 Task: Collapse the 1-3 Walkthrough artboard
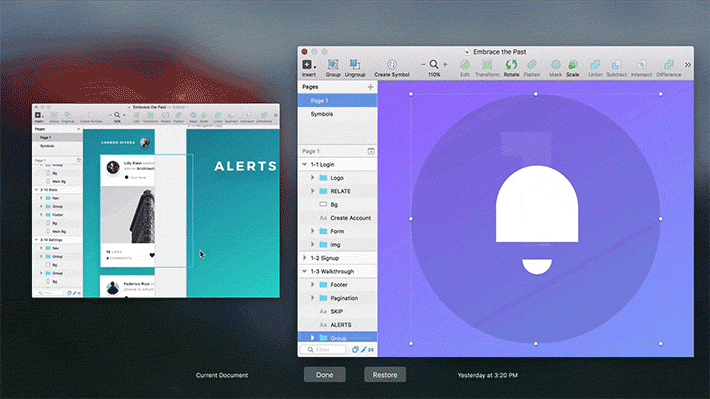click(x=304, y=271)
